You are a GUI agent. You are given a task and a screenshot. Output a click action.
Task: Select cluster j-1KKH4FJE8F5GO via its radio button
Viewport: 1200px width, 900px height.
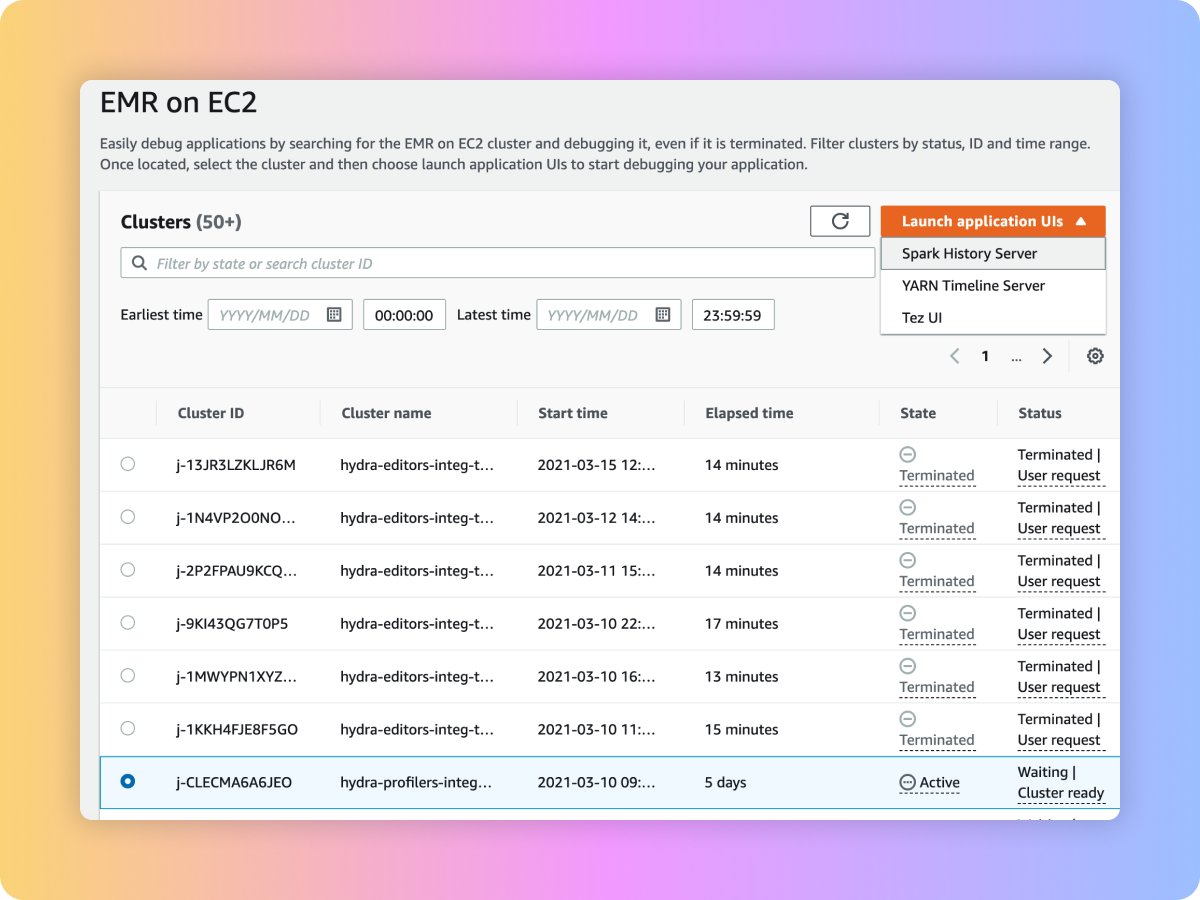pyautogui.click(x=127, y=728)
